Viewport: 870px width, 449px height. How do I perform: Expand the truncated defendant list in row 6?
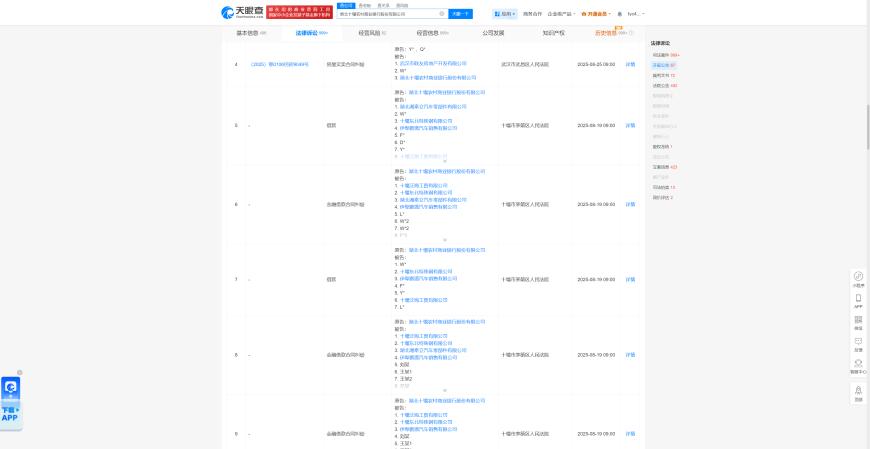point(444,240)
